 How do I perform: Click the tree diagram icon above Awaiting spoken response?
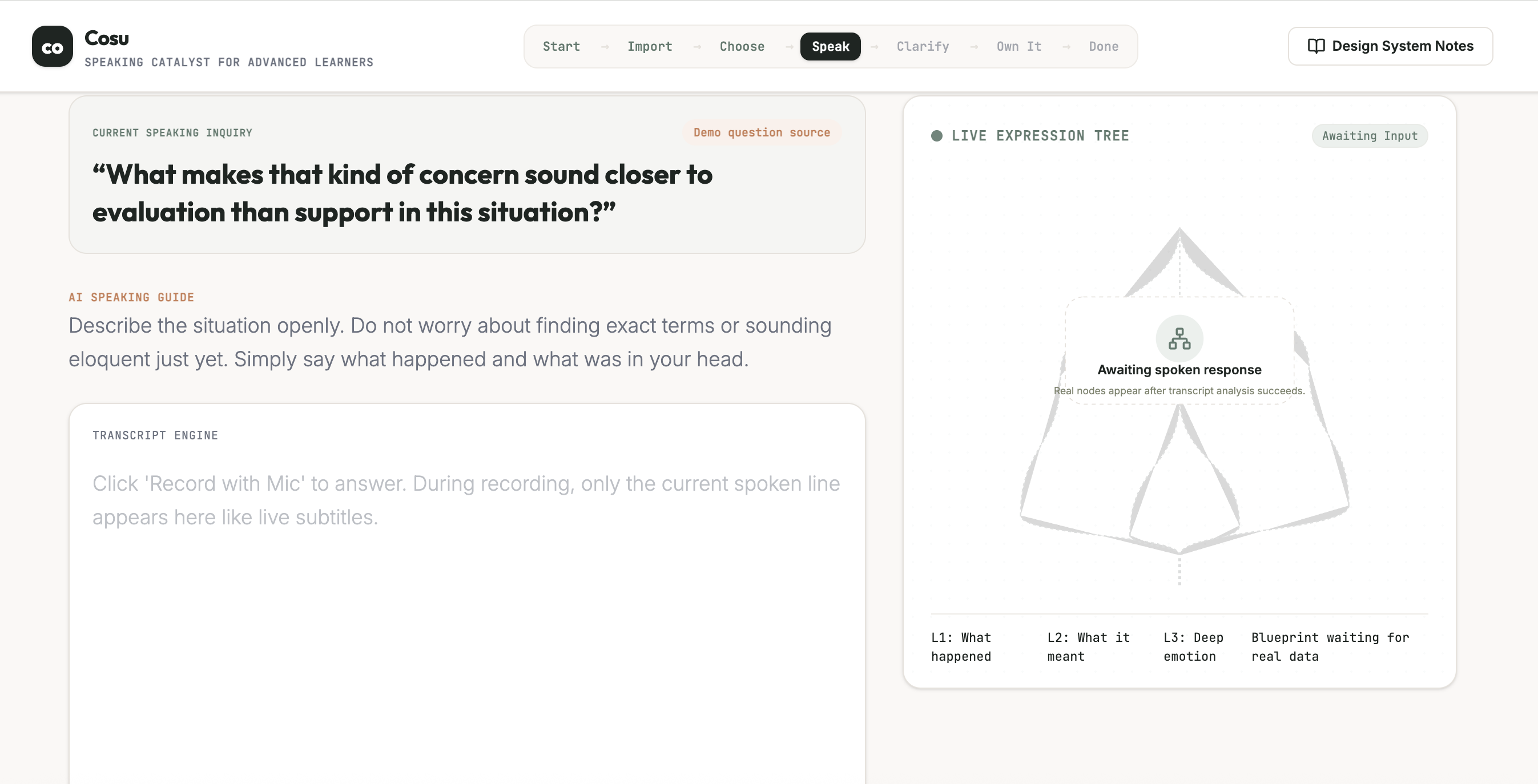[1179, 338]
